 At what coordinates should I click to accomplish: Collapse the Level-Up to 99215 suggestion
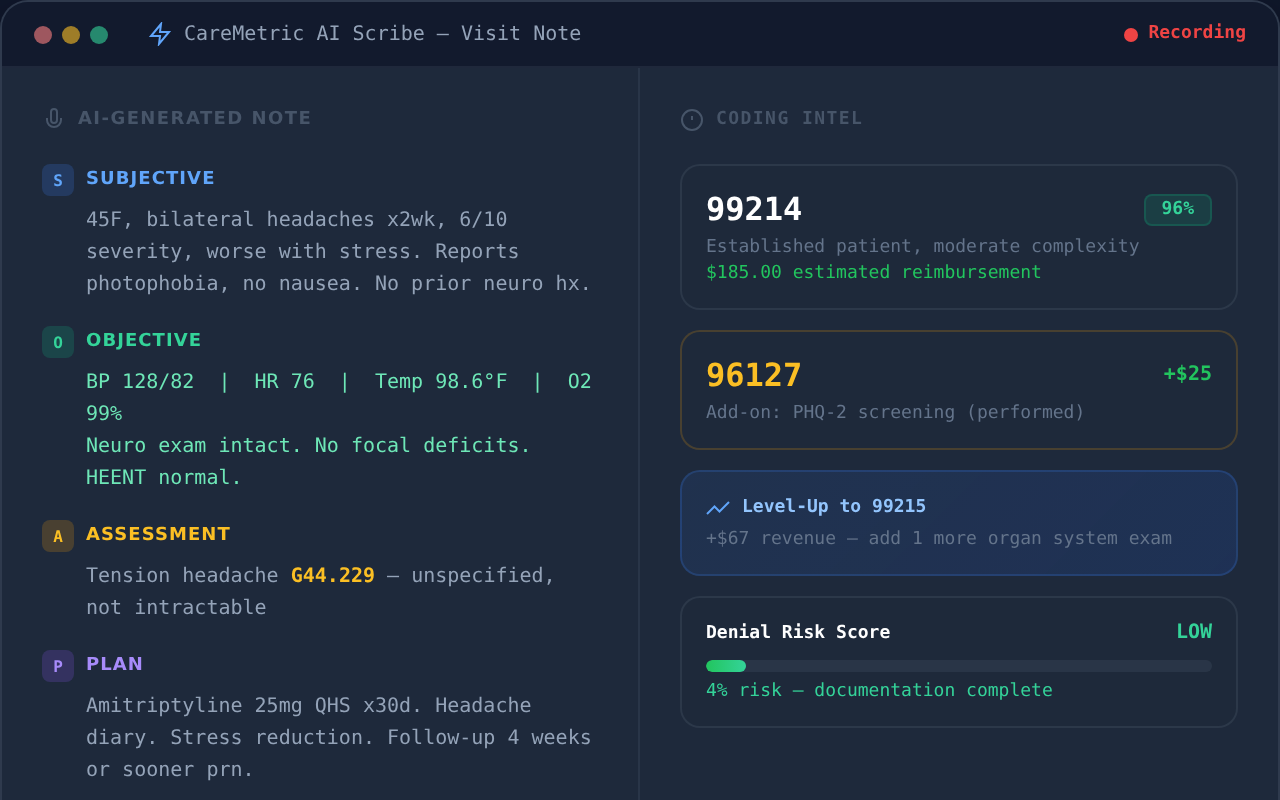(x=958, y=522)
